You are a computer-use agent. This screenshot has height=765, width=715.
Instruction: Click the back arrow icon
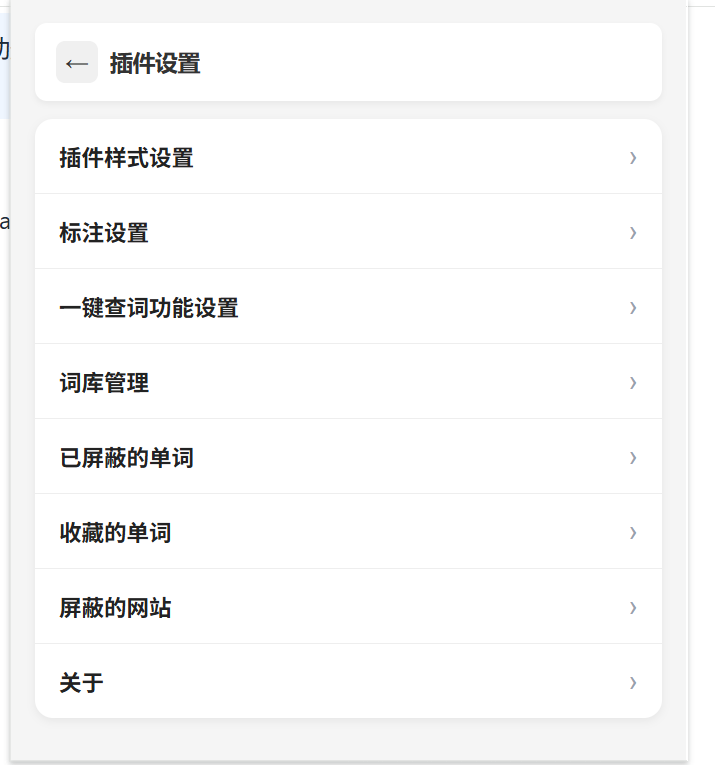[77, 63]
